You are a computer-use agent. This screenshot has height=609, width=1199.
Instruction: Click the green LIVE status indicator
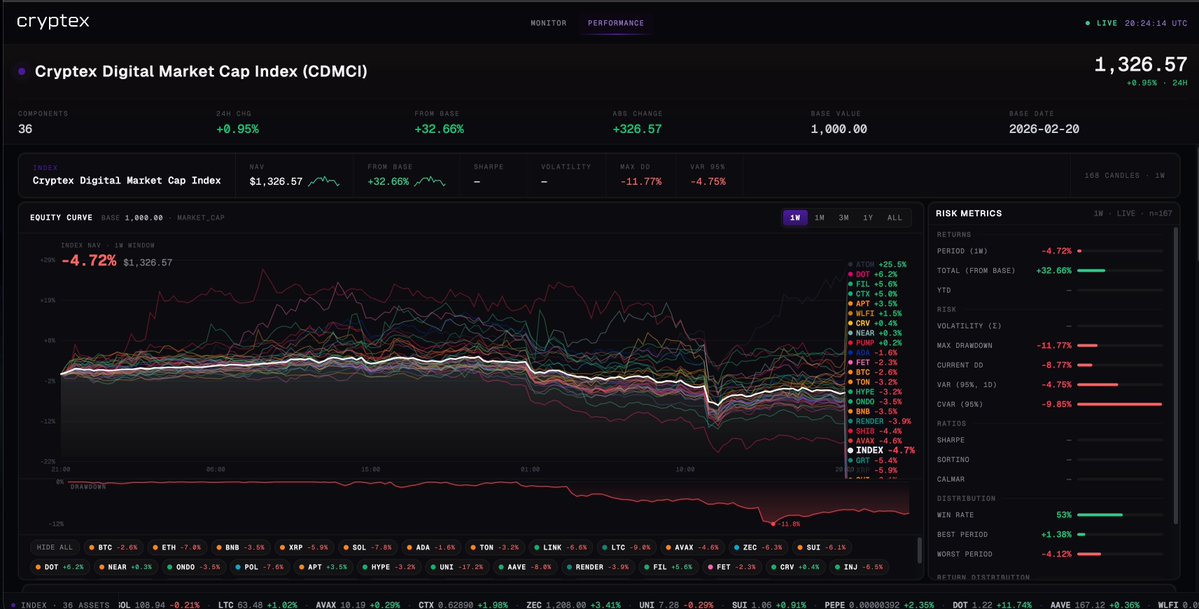(1101, 23)
